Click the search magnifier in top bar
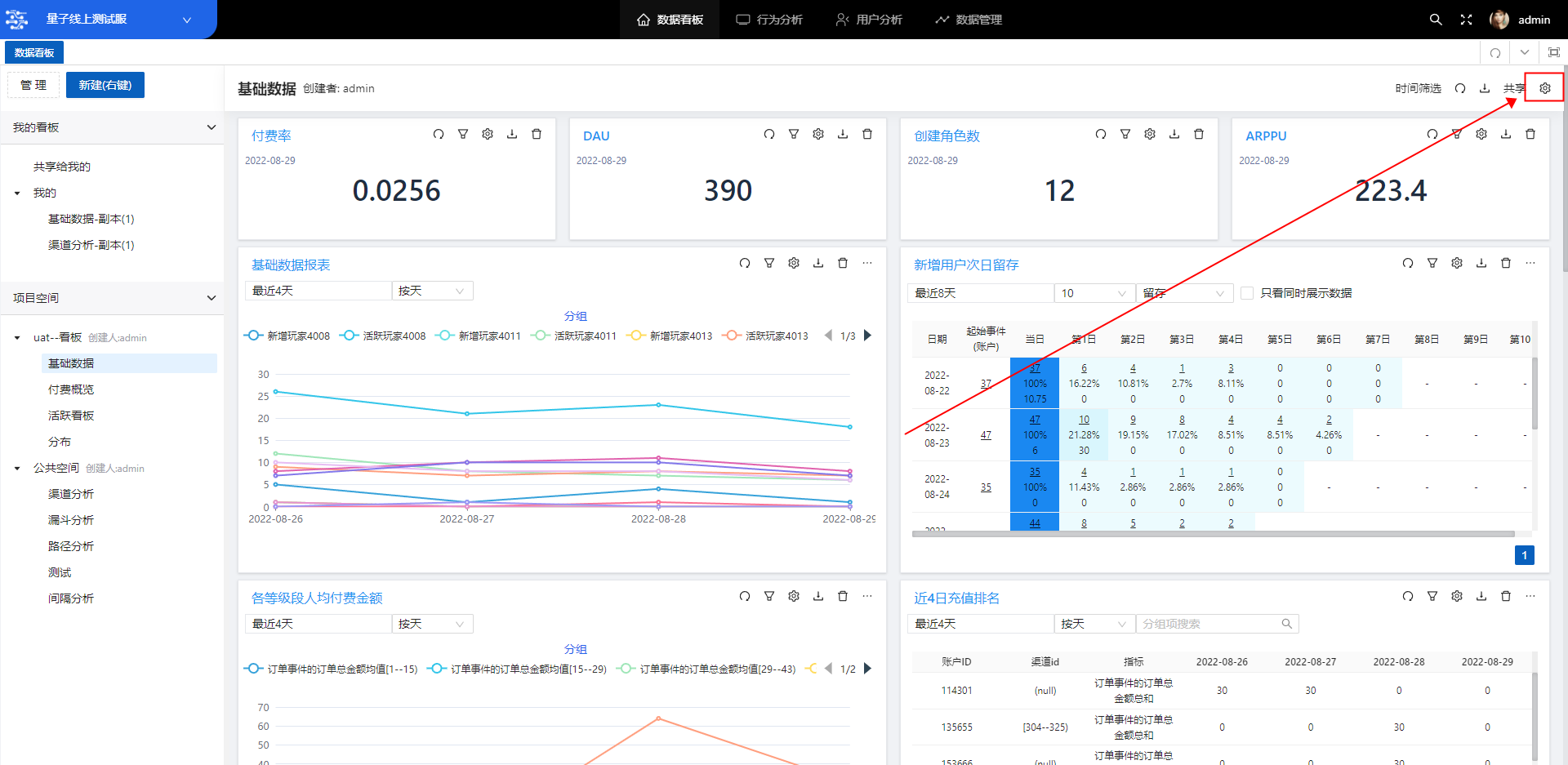 pos(1435,20)
